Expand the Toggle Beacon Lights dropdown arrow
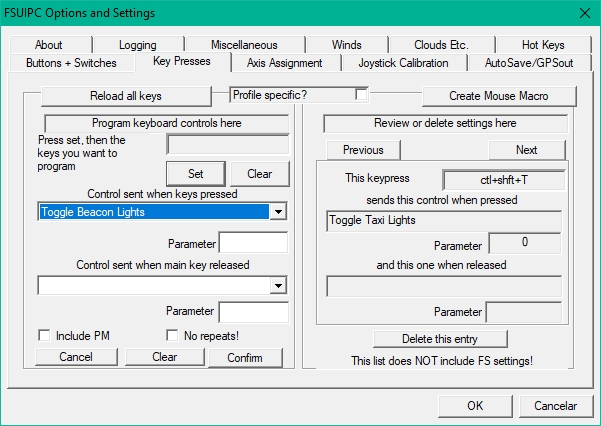The height and width of the screenshot is (426, 601). [278, 212]
